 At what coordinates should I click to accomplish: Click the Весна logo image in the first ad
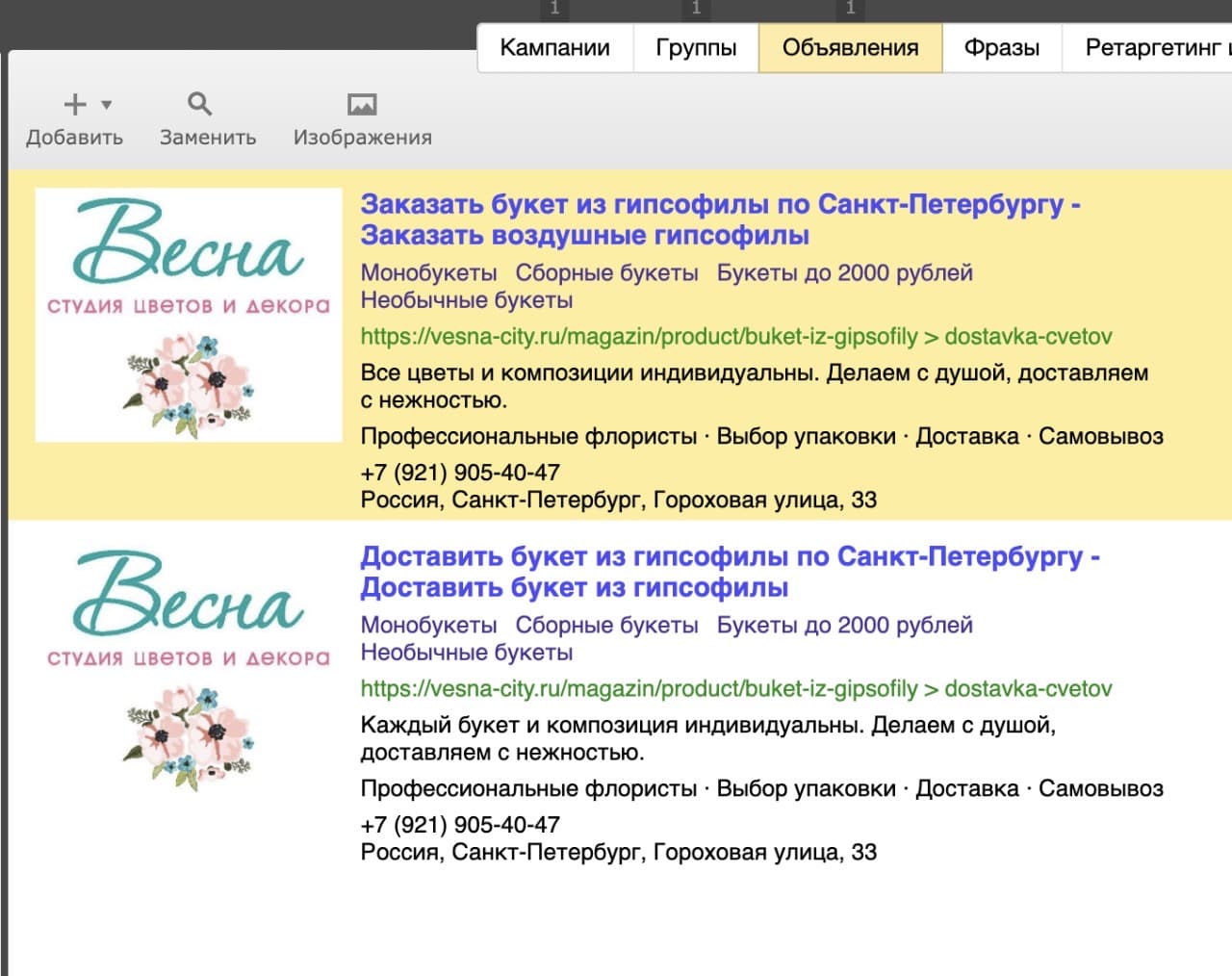pyautogui.click(x=187, y=313)
